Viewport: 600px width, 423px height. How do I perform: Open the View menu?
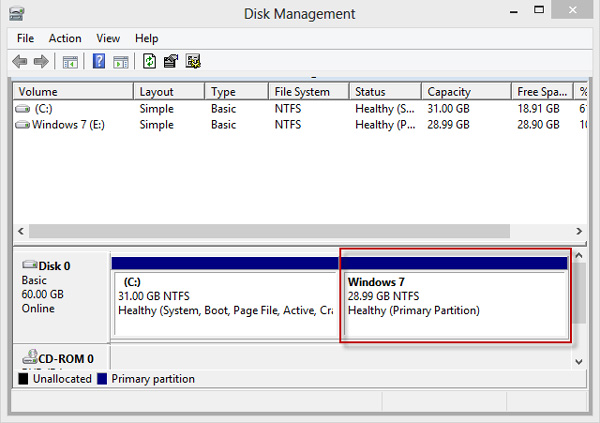(108, 38)
